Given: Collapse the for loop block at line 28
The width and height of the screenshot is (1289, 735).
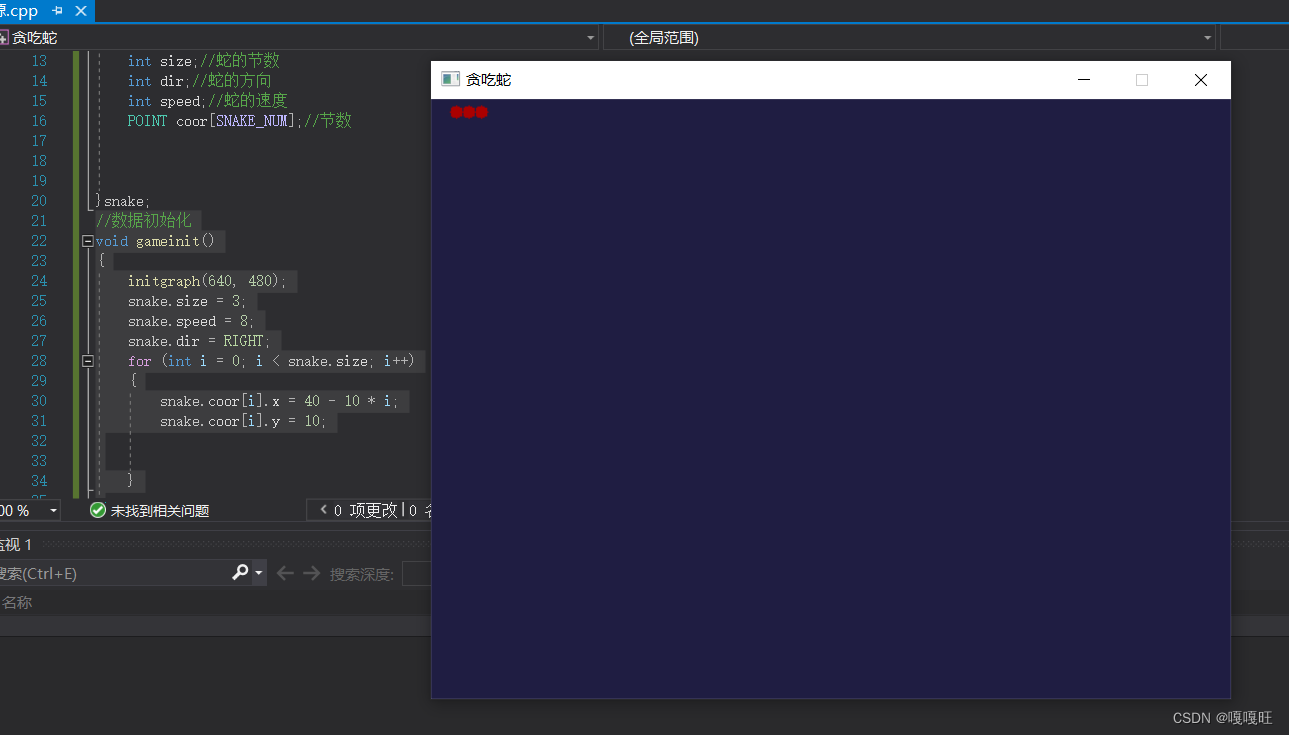Looking at the screenshot, I should (88, 361).
